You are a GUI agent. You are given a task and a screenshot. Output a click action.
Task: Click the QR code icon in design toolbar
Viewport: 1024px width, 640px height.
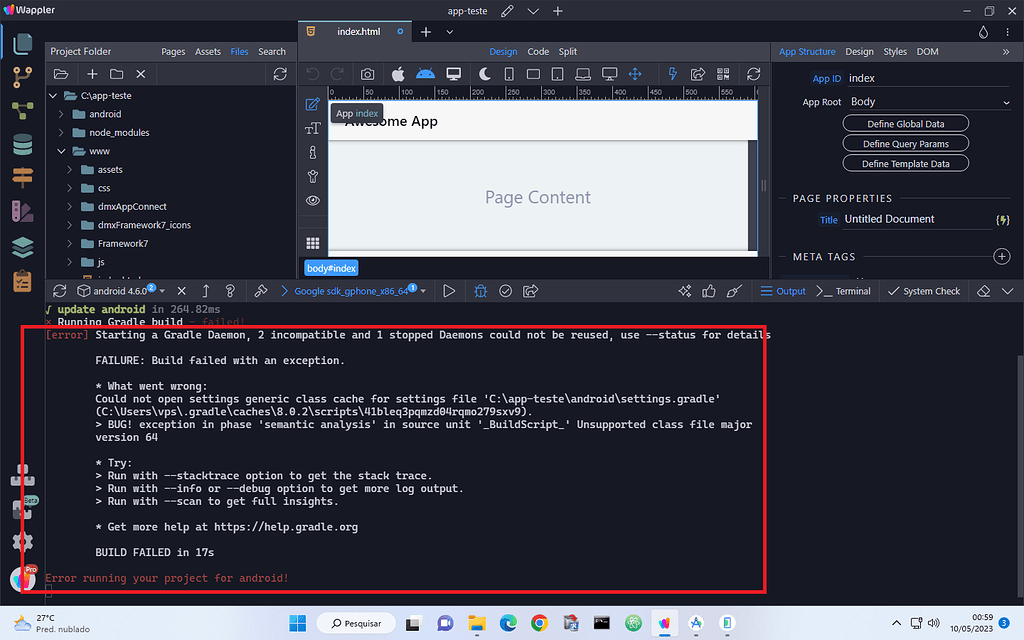[x=723, y=74]
